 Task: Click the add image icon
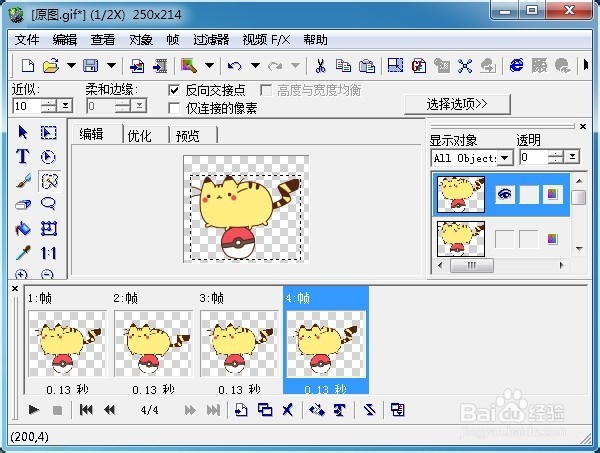(137, 66)
